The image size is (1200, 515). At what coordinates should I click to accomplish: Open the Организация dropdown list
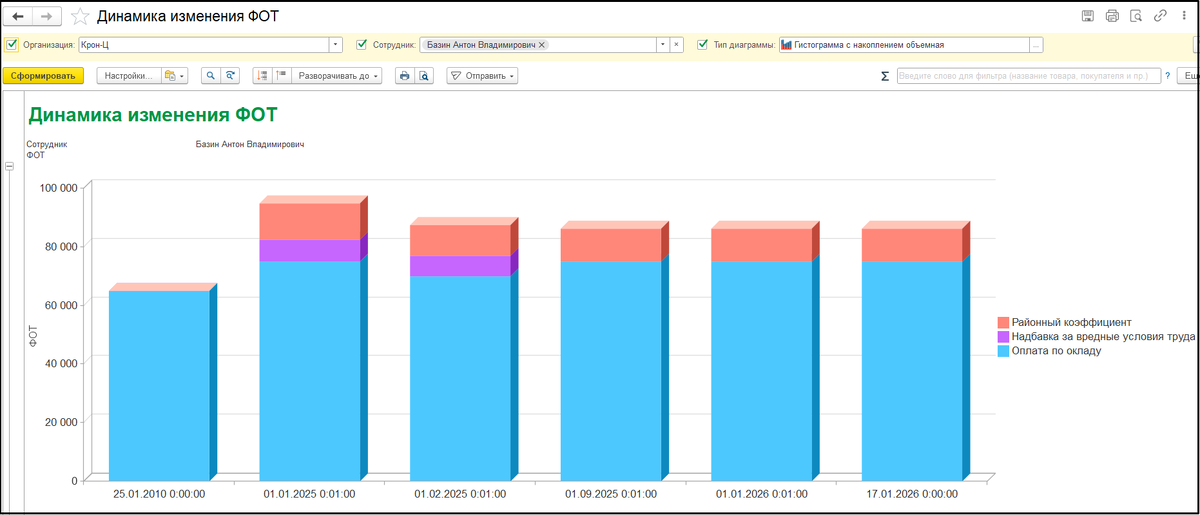[x=335, y=45]
